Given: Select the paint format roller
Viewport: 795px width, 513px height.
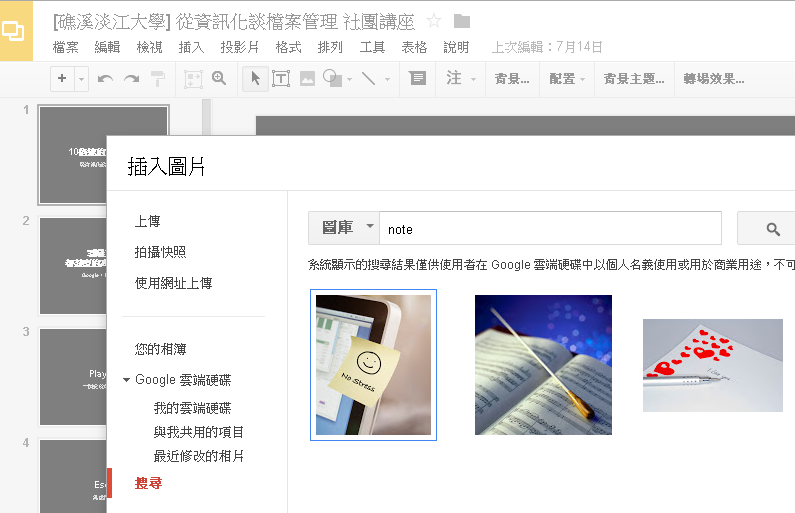Looking at the screenshot, I should point(158,79).
